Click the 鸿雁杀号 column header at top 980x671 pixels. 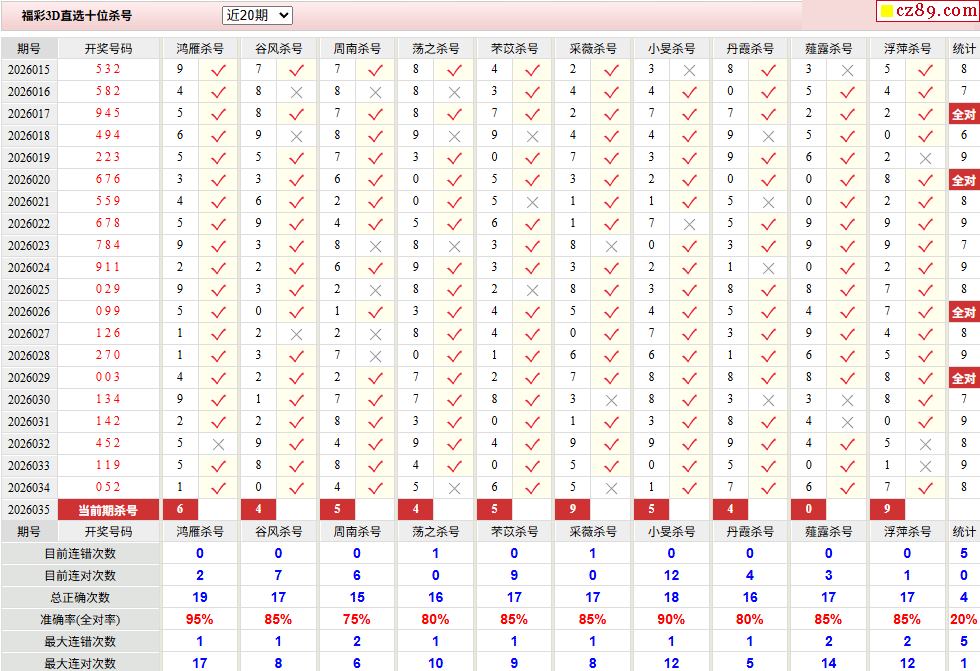199,49
